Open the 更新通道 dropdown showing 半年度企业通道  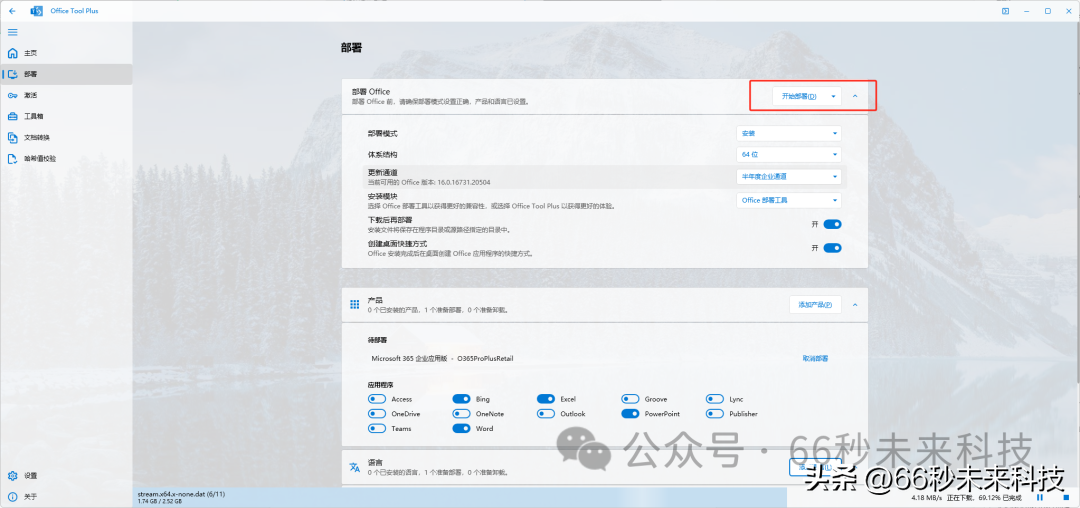point(789,176)
